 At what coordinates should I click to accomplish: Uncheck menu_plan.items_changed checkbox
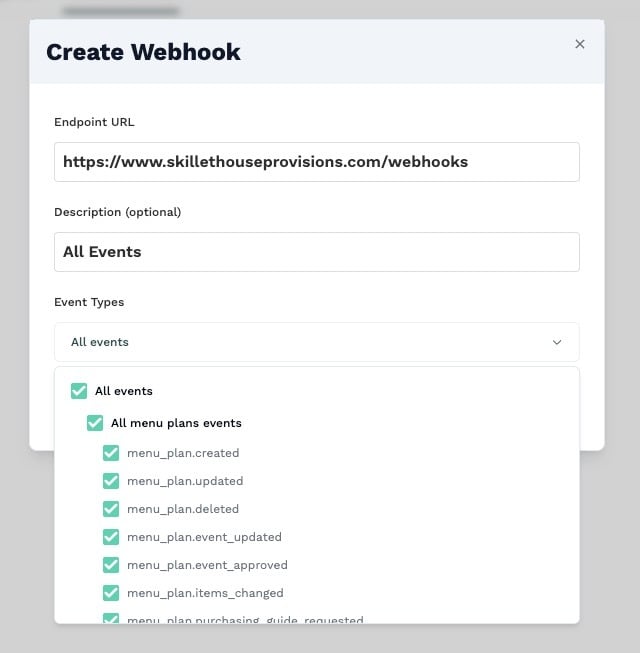click(111, 593)
